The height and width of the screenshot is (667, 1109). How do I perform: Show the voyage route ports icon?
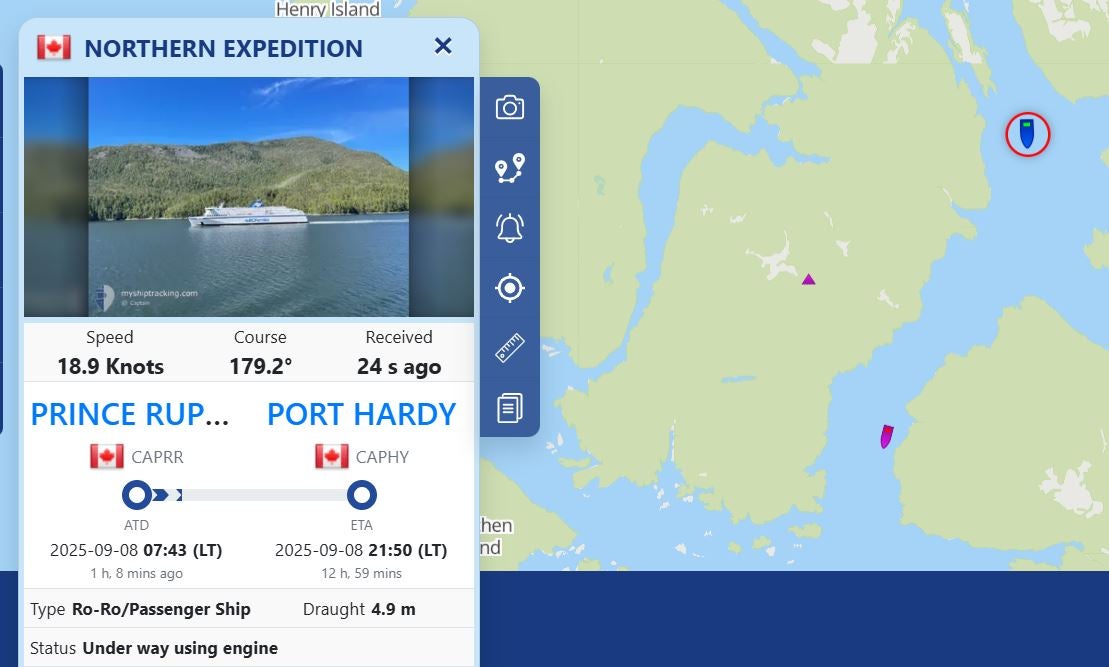[509, 167]
